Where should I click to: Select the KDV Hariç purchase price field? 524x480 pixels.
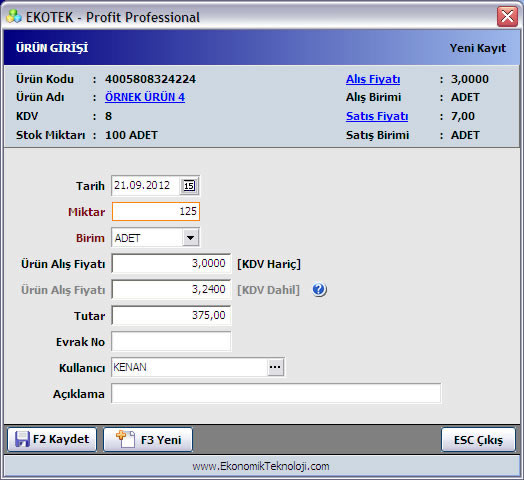point(171,263)
